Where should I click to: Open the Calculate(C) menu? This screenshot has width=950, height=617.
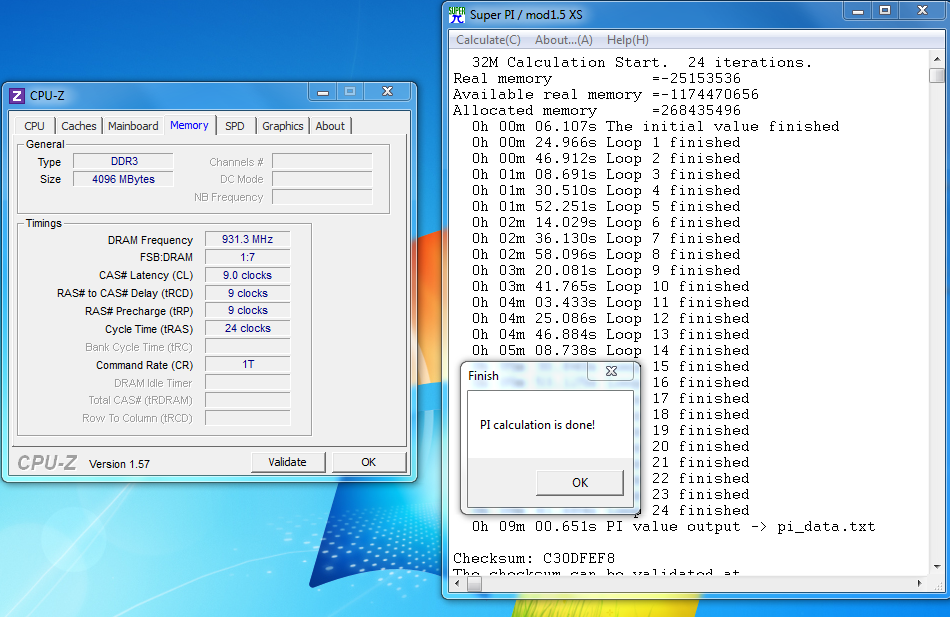tap(488, 40)
